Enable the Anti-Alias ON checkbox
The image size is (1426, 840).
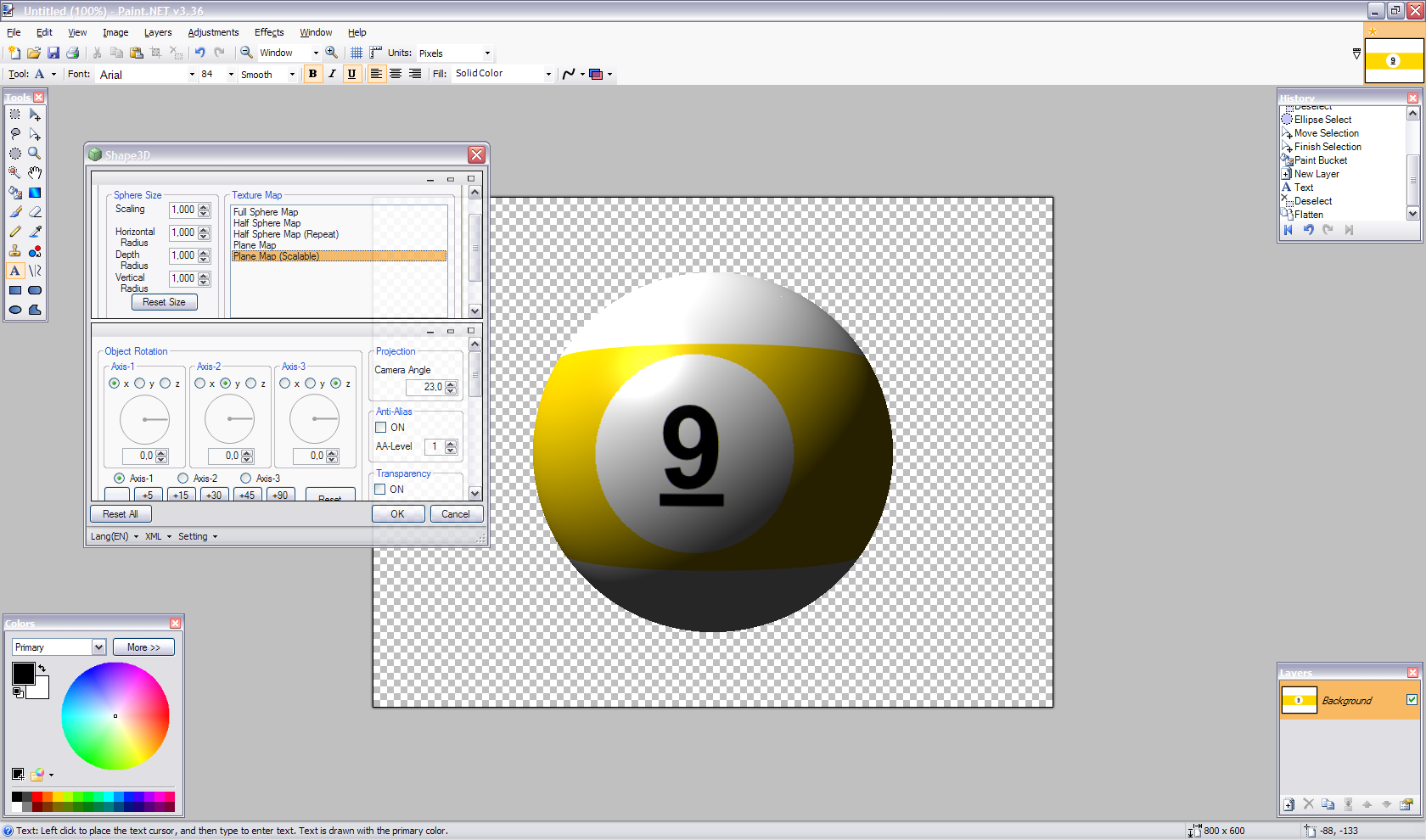tap(381, 427)
